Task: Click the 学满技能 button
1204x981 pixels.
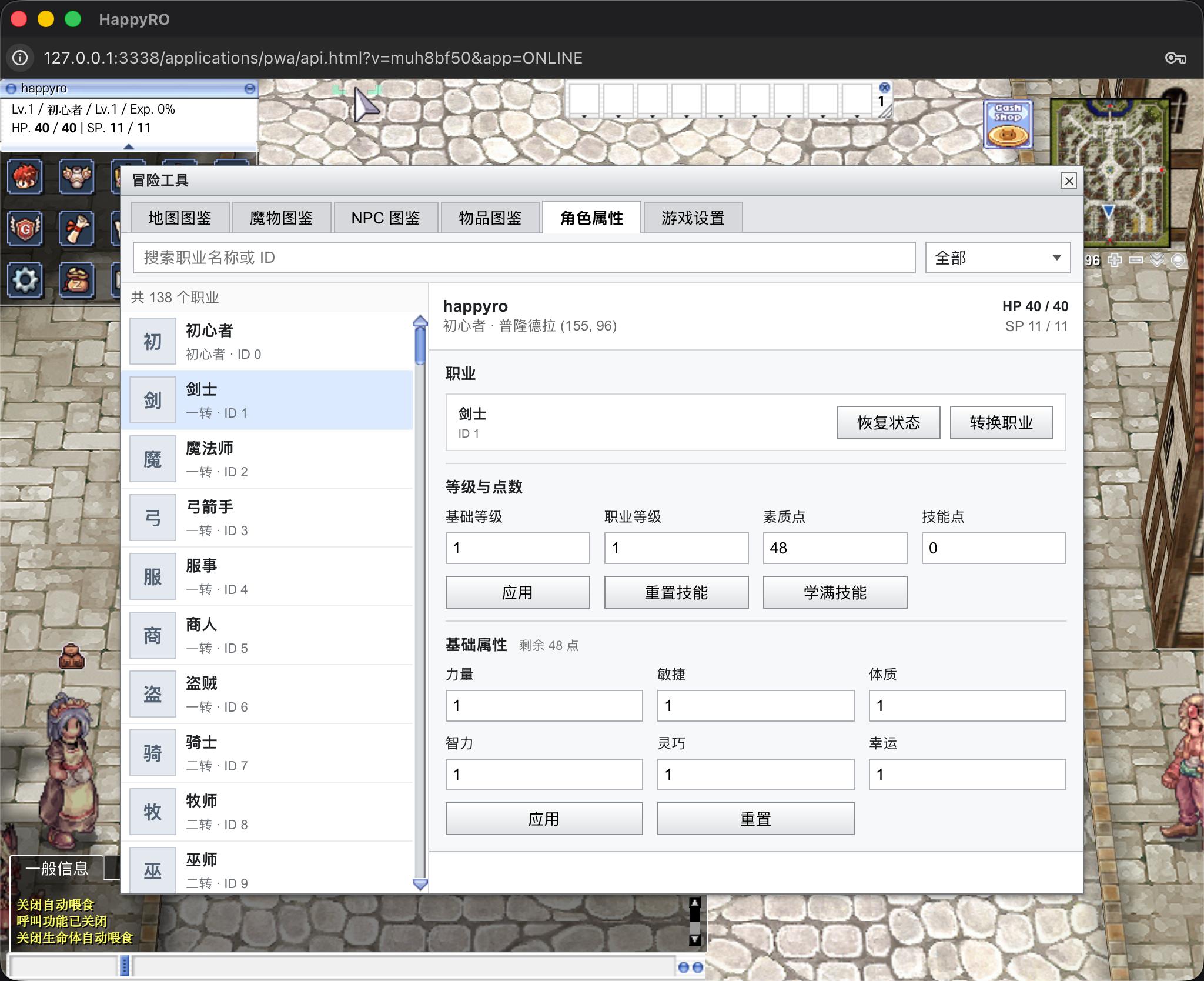Action: (835, 592)
